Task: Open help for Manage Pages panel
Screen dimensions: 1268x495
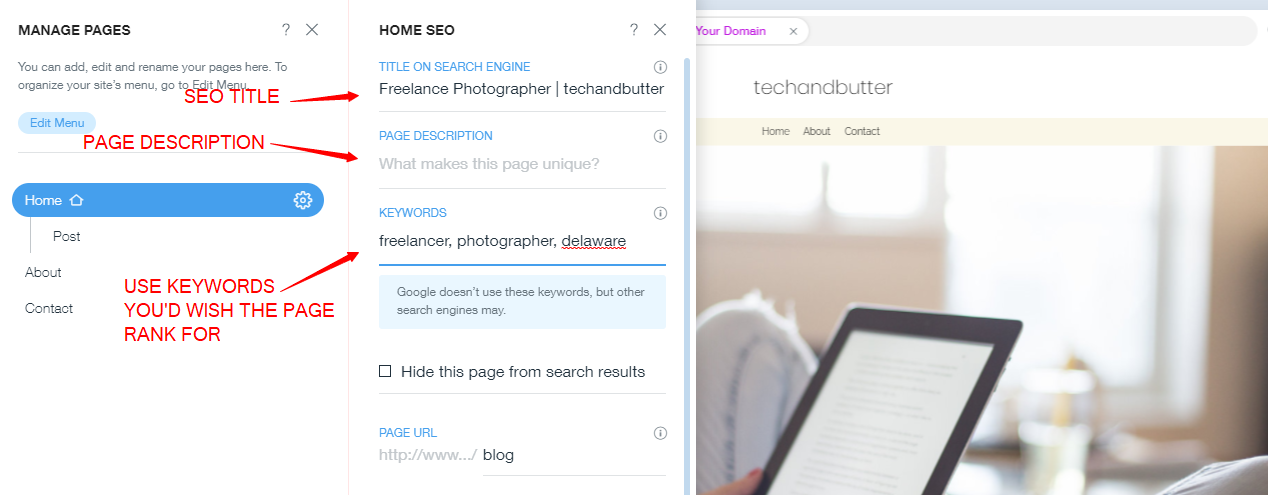Action: pos(286,30)
